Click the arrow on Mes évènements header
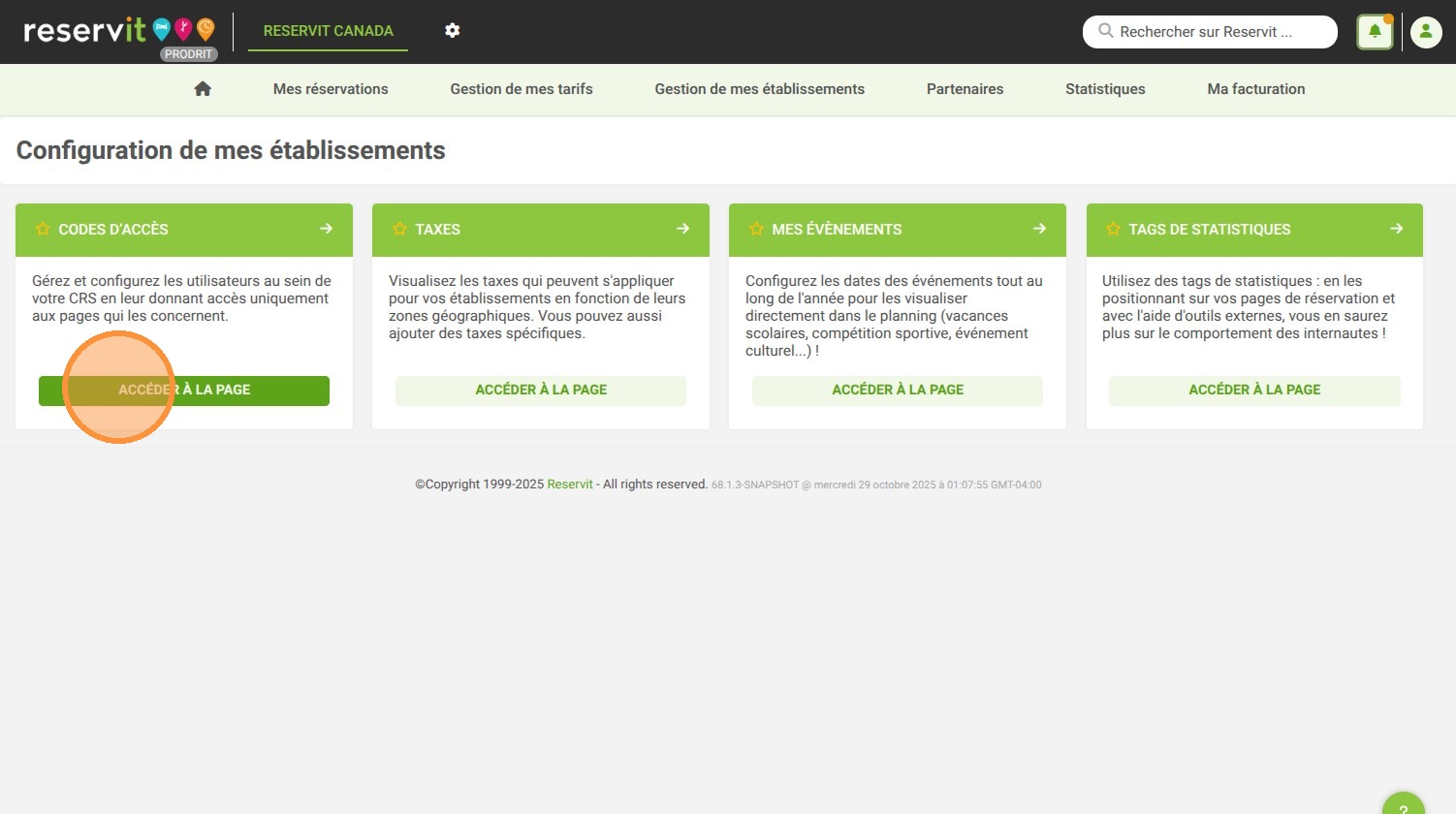The height and width of the screenshot is (814, 1456). click(x=1039, y=229)
